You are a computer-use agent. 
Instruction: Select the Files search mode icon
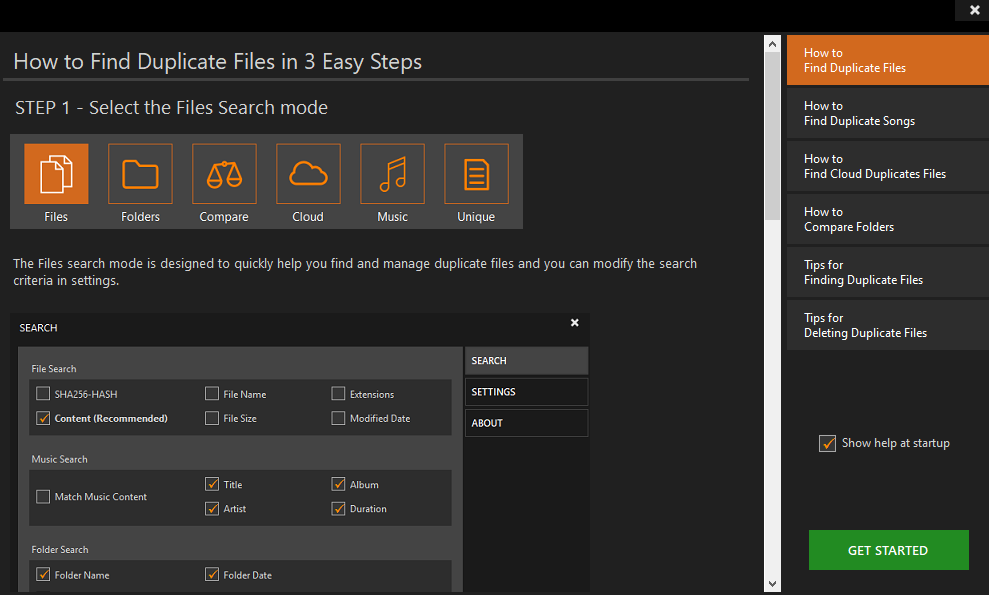coord(56,175)
